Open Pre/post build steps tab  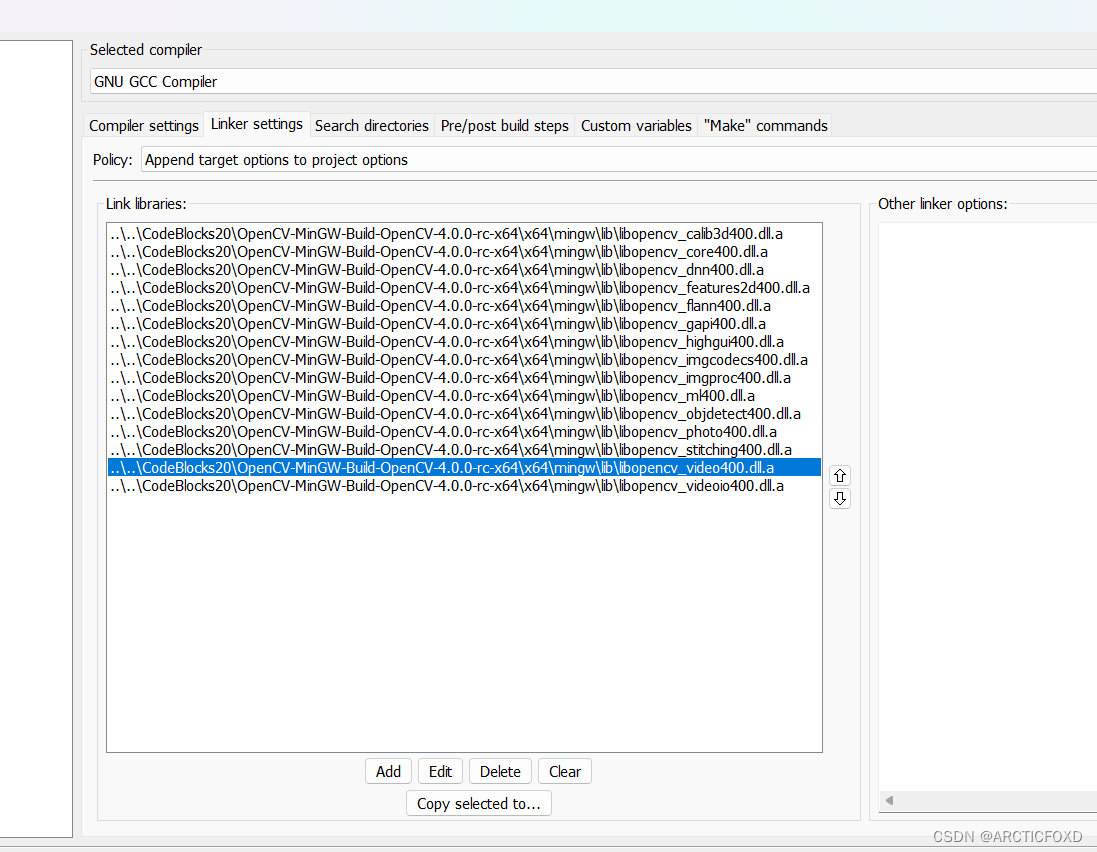[x=504, y=126]
